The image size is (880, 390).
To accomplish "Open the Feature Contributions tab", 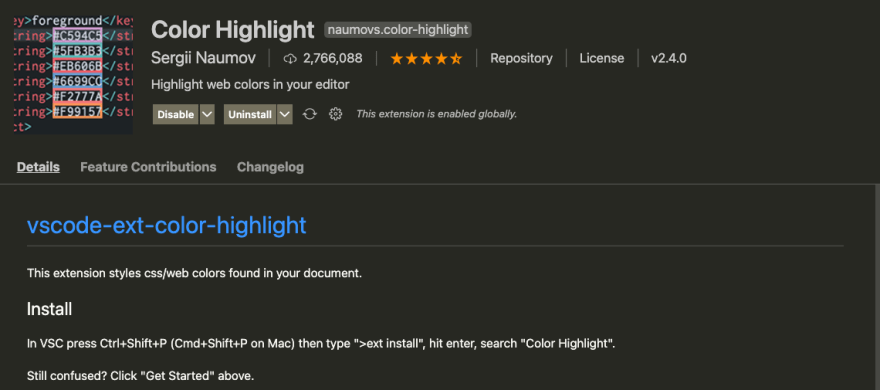I will point(148,167).
